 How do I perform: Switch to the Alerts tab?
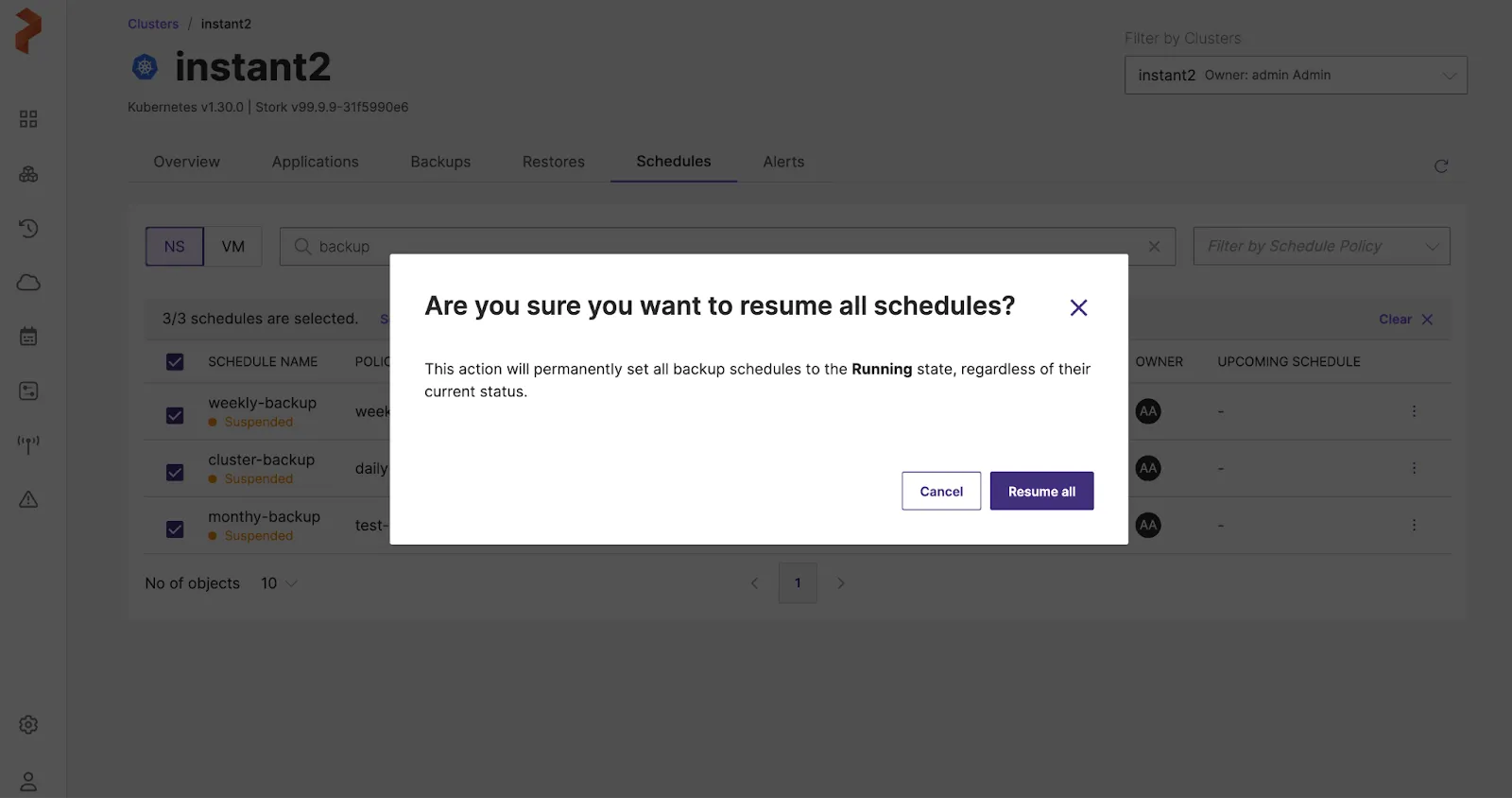pyautogui.click(x=783, y=162)
